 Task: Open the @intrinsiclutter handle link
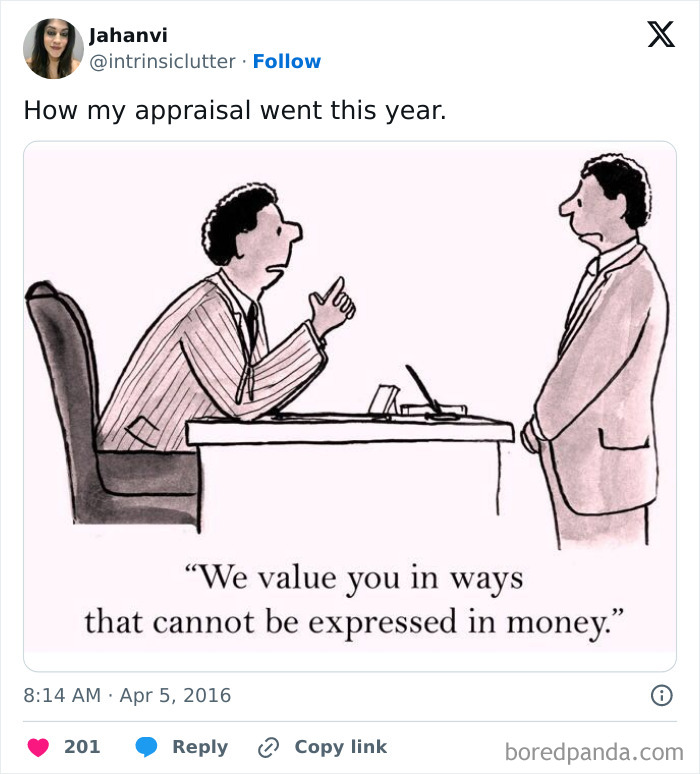(x=163, y=62)
